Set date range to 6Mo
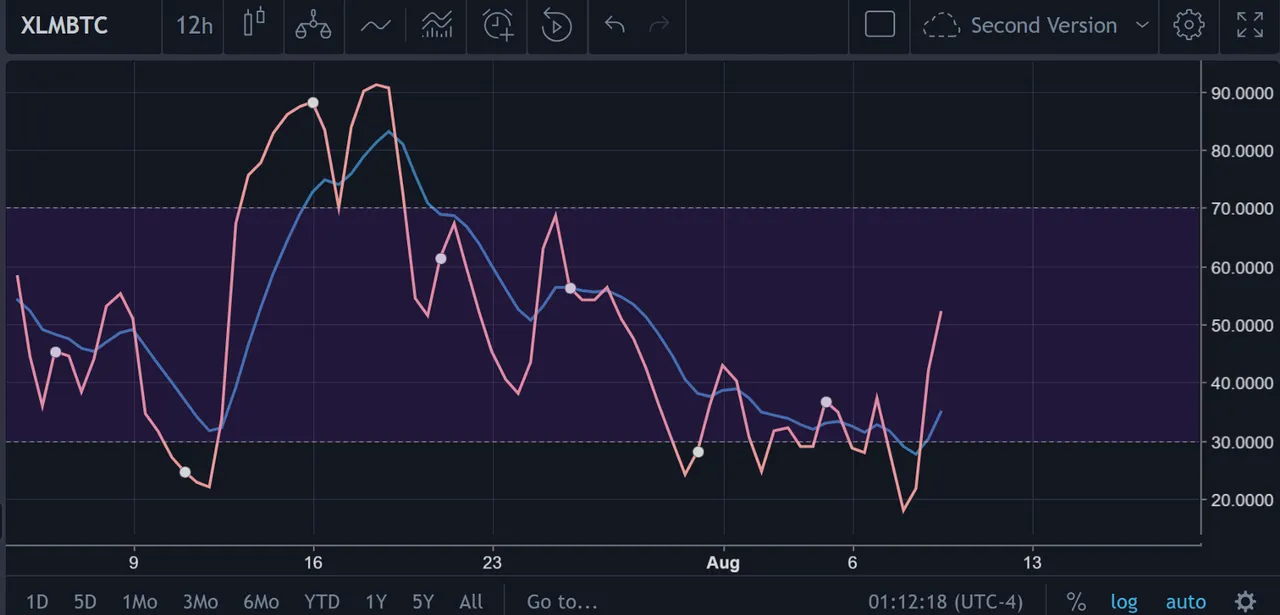 tap(261, 602)
